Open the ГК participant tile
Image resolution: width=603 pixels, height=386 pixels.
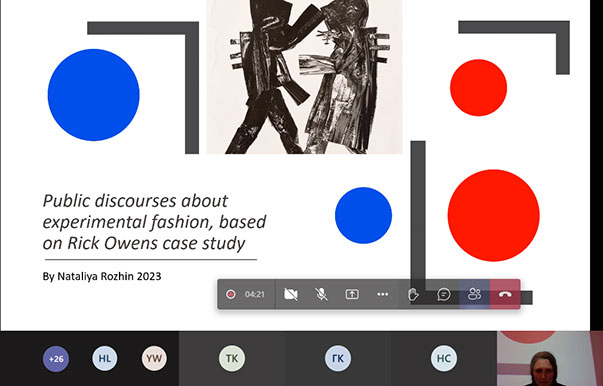click(338, 359)
